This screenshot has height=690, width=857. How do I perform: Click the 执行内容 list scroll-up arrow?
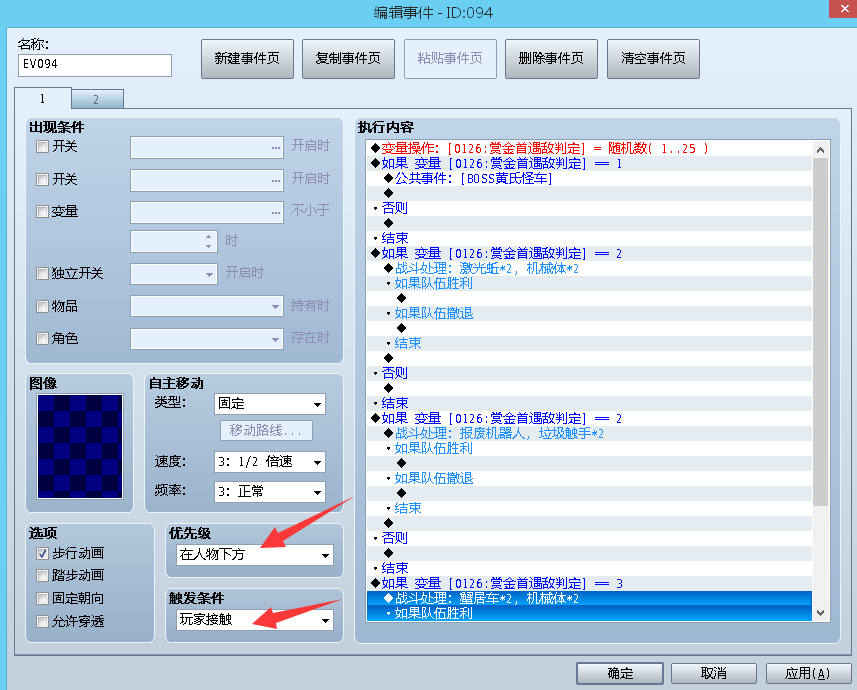820,150
